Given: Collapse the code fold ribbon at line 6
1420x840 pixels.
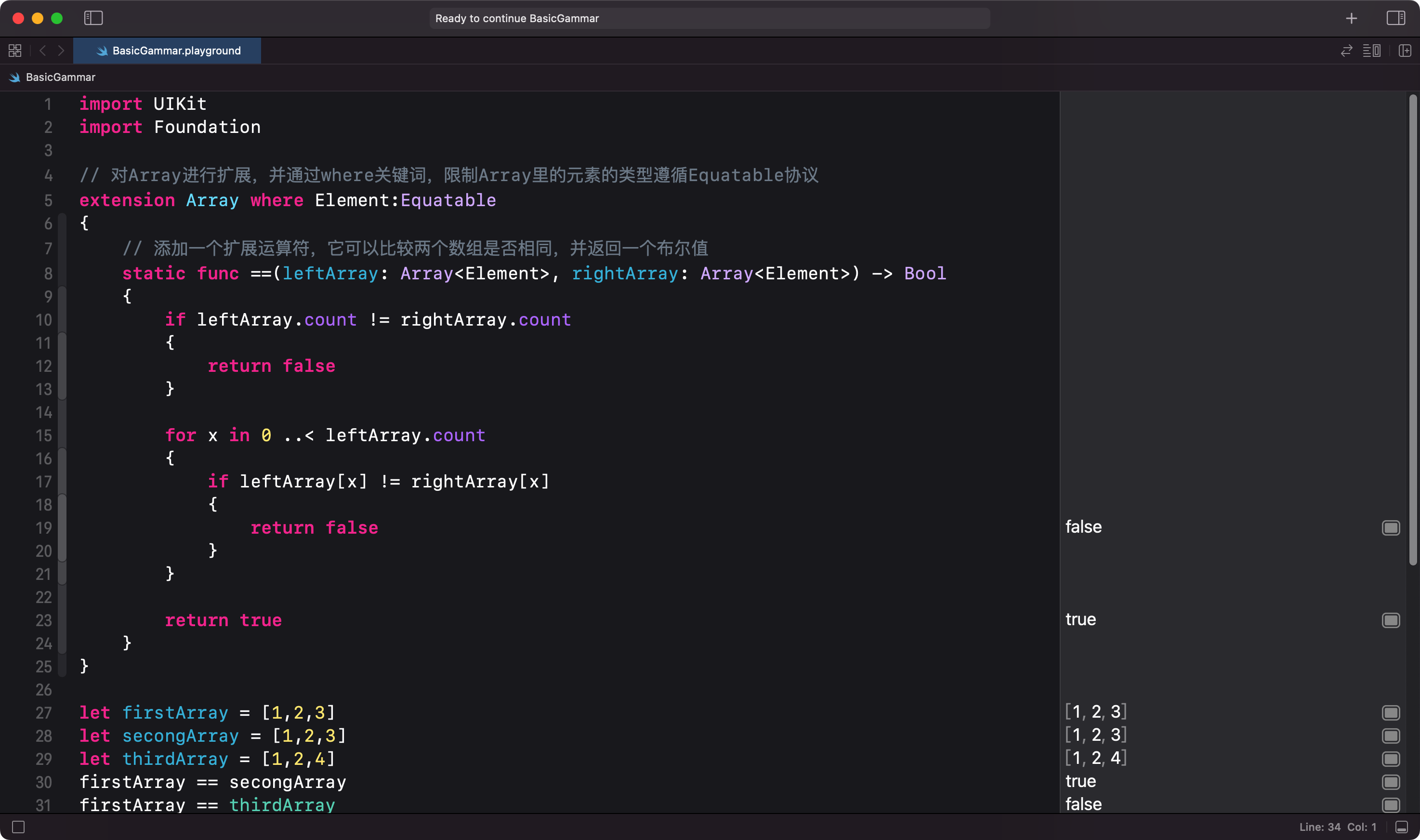Looking at the screenshot, I should pyautogui.click(x=62, y=223).
